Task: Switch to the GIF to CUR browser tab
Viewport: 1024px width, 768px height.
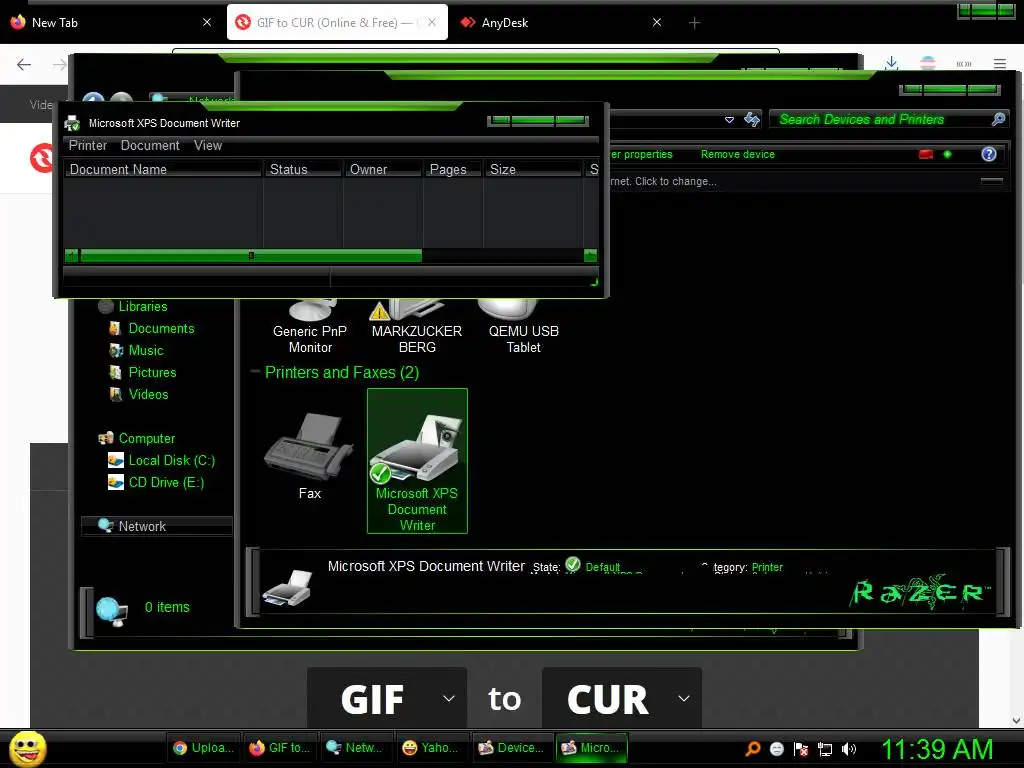Action: (x=337, y=22)
